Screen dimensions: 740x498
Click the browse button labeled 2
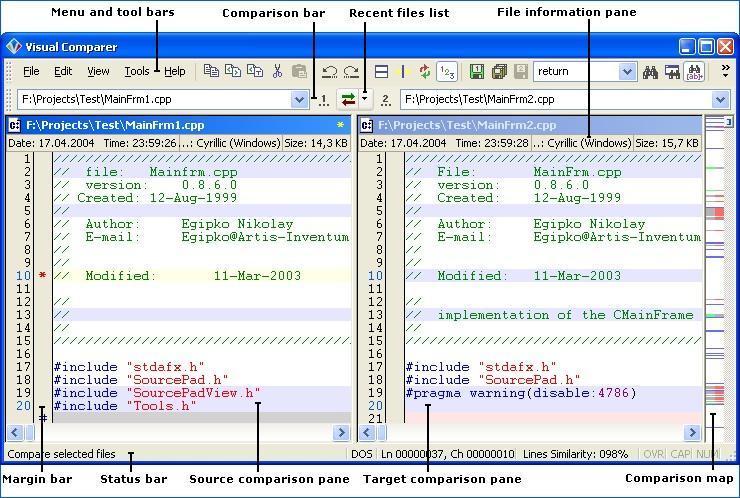point(386,100)
